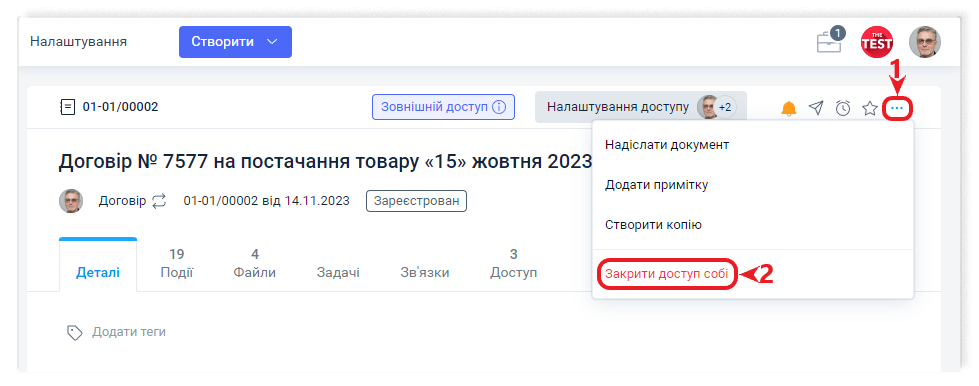Click registration text 01-01/00002 від 14.11.2023
Screen dimensions: 979x386
[x=267, y=201]
